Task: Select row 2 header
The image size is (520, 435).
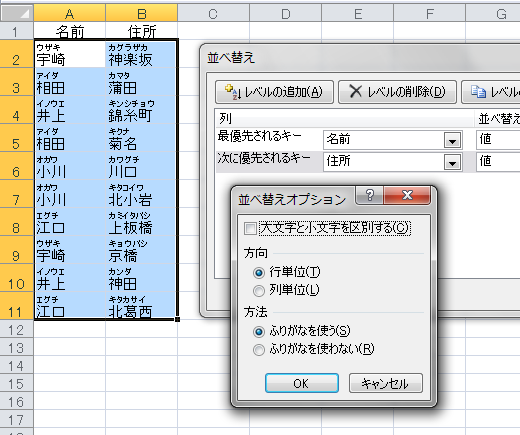Action: point(17,54)
